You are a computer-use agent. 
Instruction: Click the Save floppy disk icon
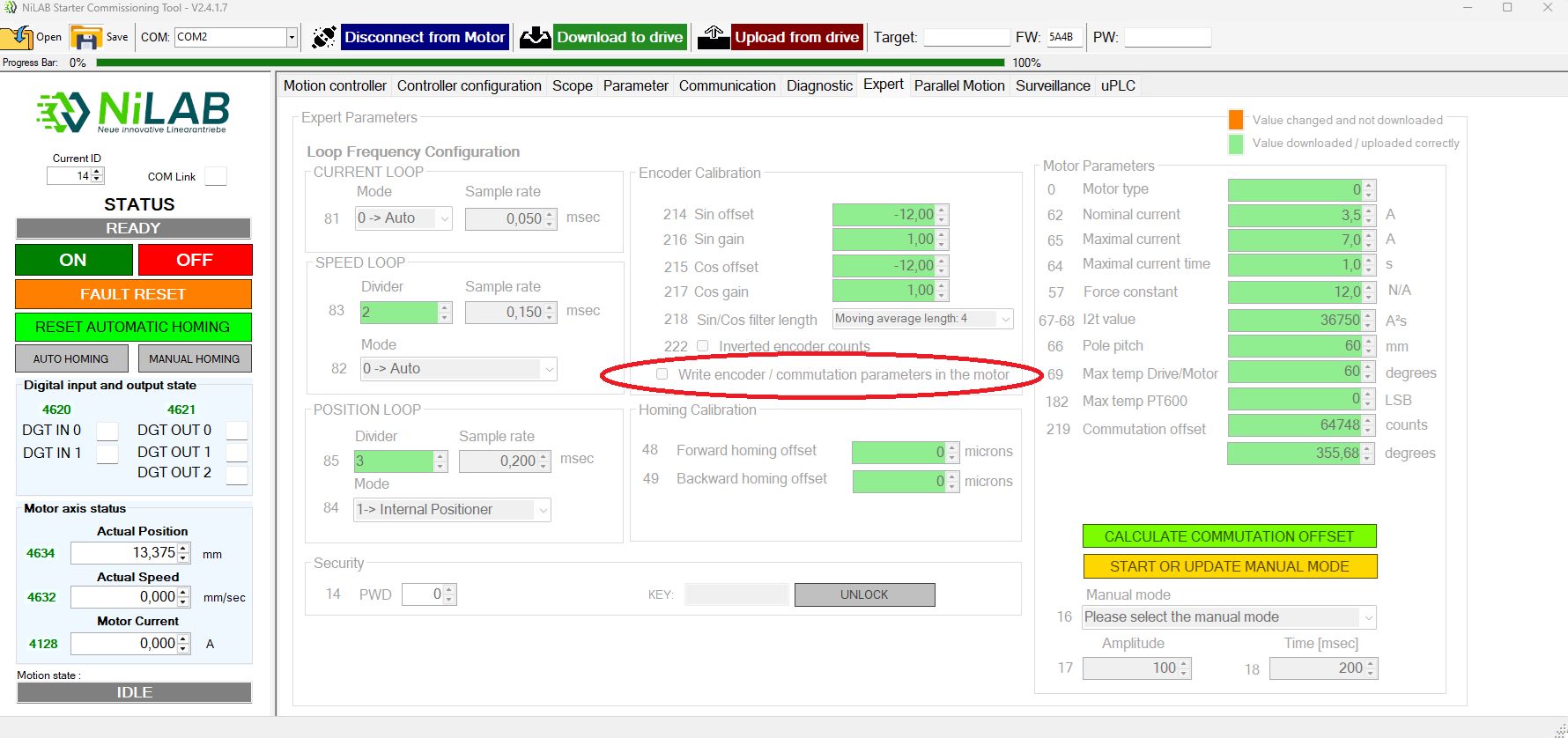point(85,37)
